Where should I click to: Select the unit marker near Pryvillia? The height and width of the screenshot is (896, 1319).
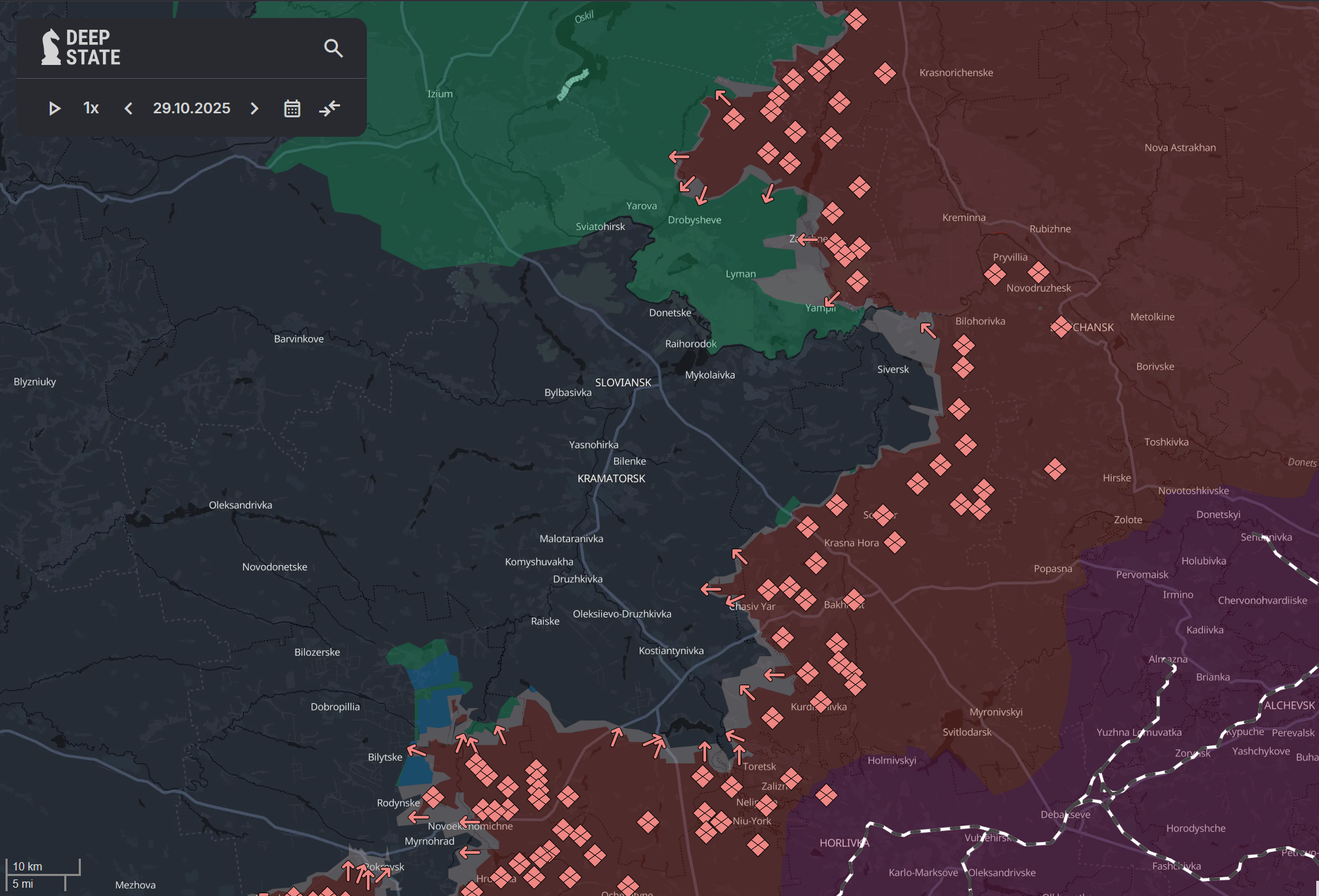(995, 274)
